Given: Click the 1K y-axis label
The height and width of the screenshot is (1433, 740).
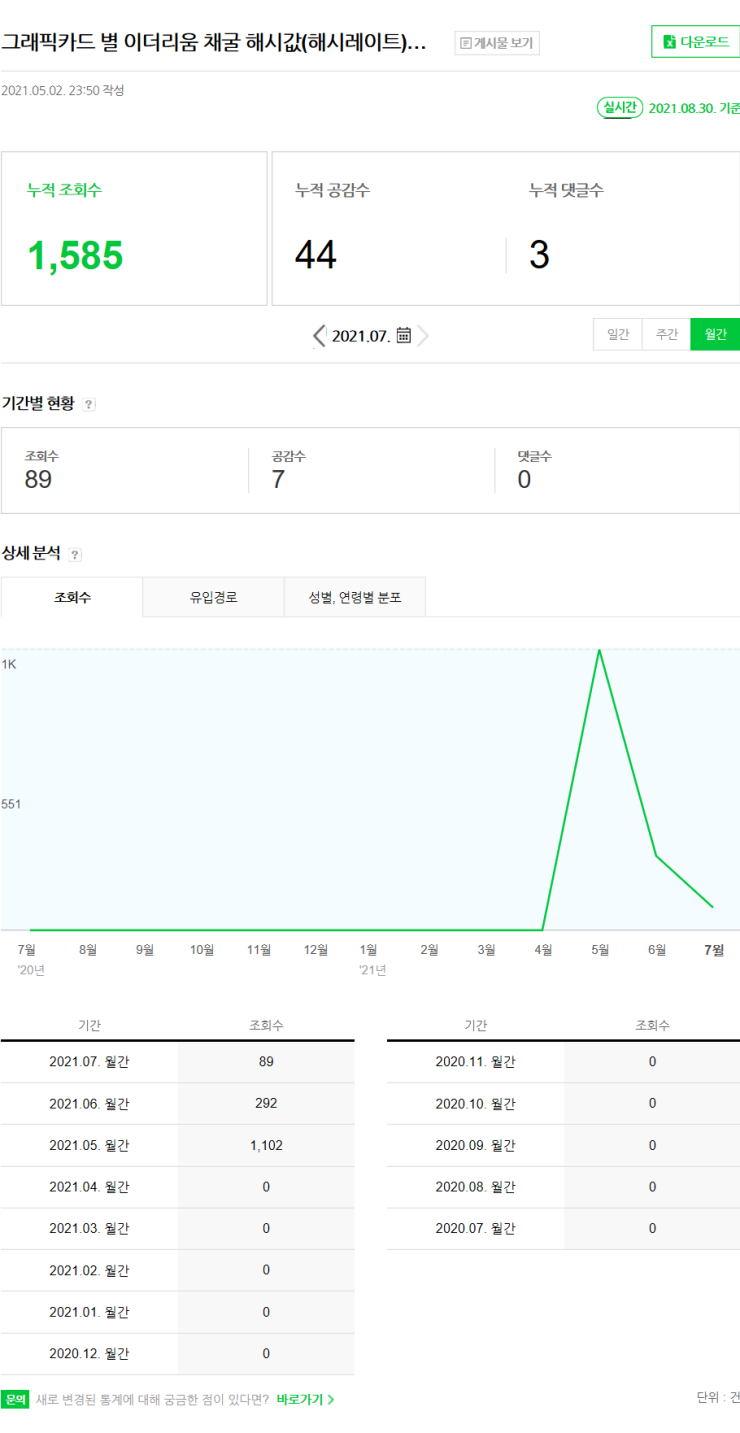Looking at the screenshot, I should click(x=9, y=665).
